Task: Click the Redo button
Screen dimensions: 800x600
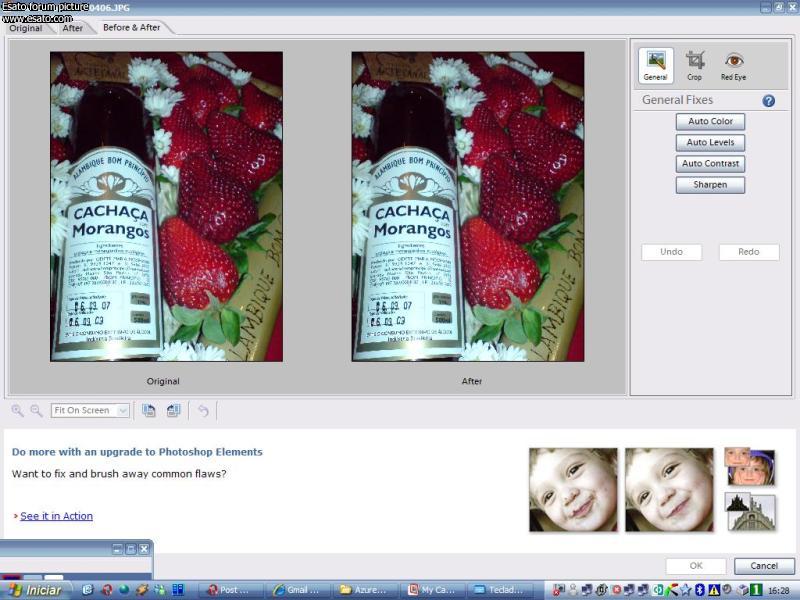Action: tap(749, 252)
